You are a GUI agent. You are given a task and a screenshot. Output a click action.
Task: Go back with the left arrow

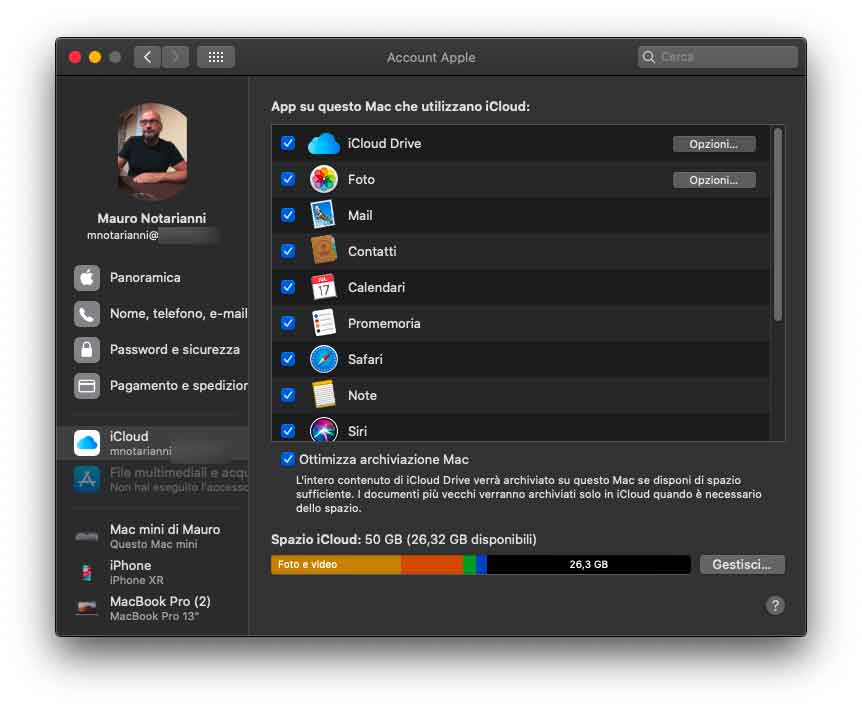coord(147,57)
